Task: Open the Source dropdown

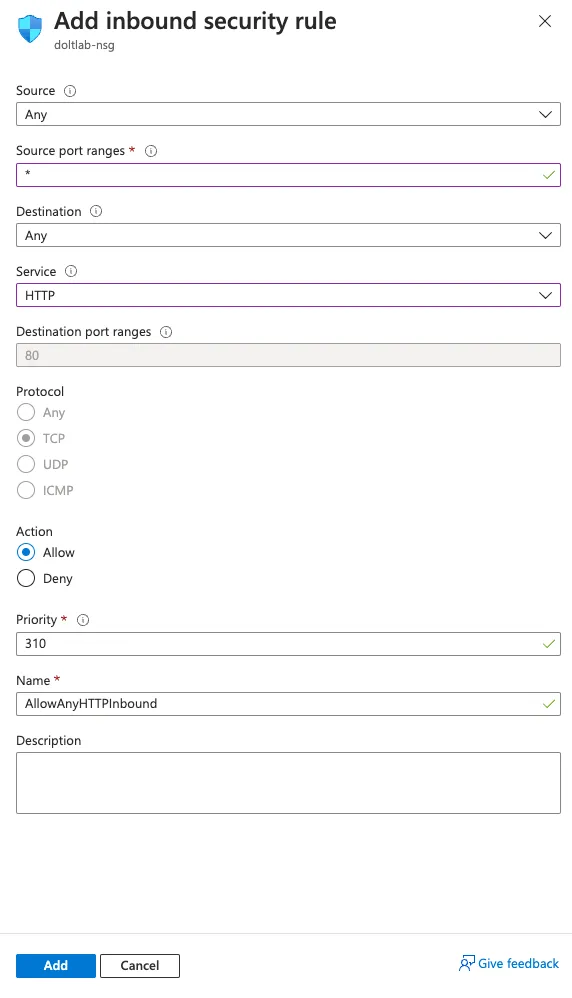Action: (288, 115)
